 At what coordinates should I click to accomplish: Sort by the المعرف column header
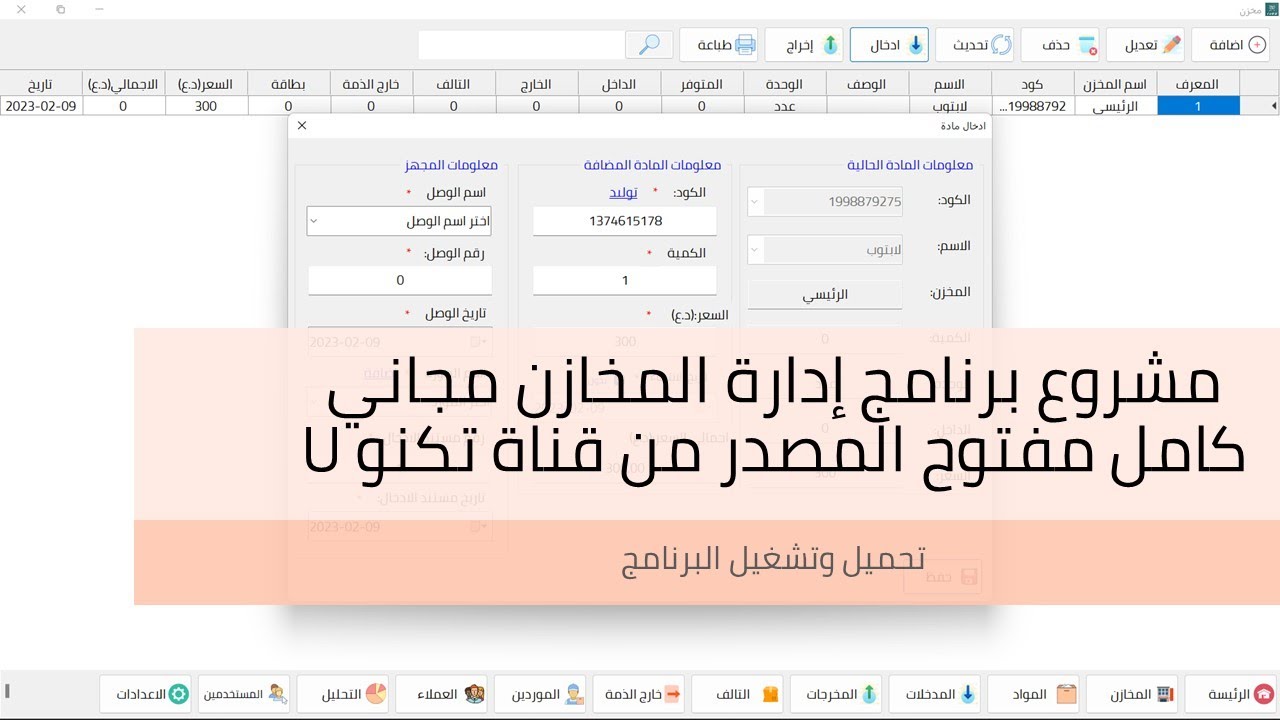tap(1199, 84)
